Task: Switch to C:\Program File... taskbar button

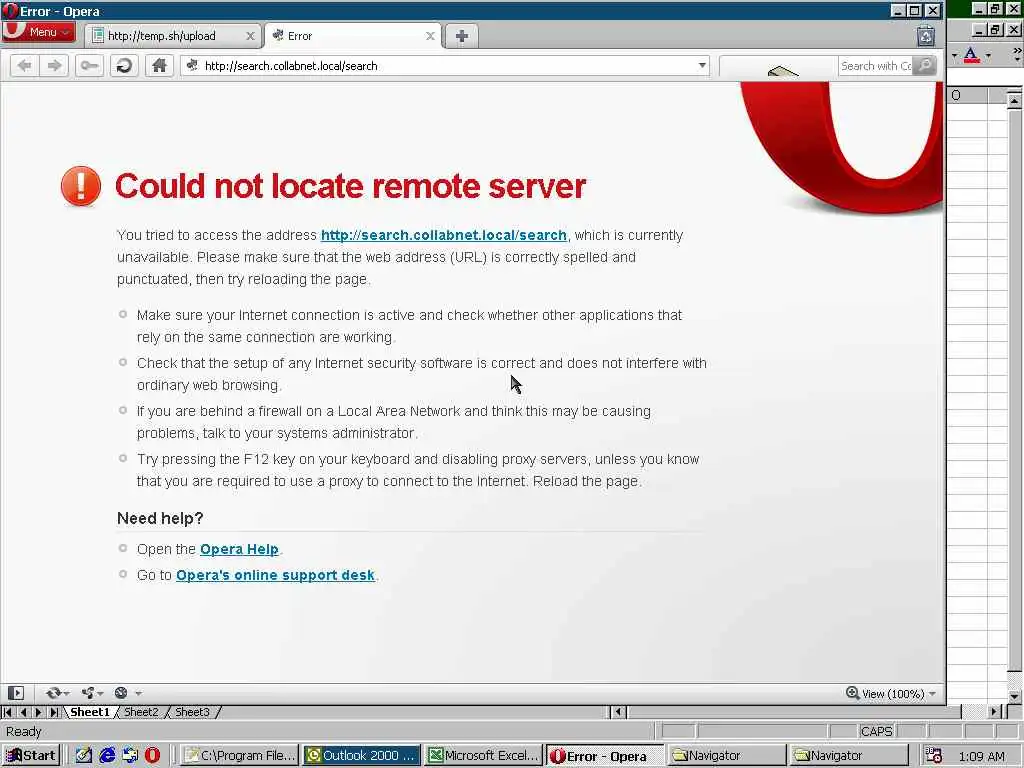Action: point(239,756)
